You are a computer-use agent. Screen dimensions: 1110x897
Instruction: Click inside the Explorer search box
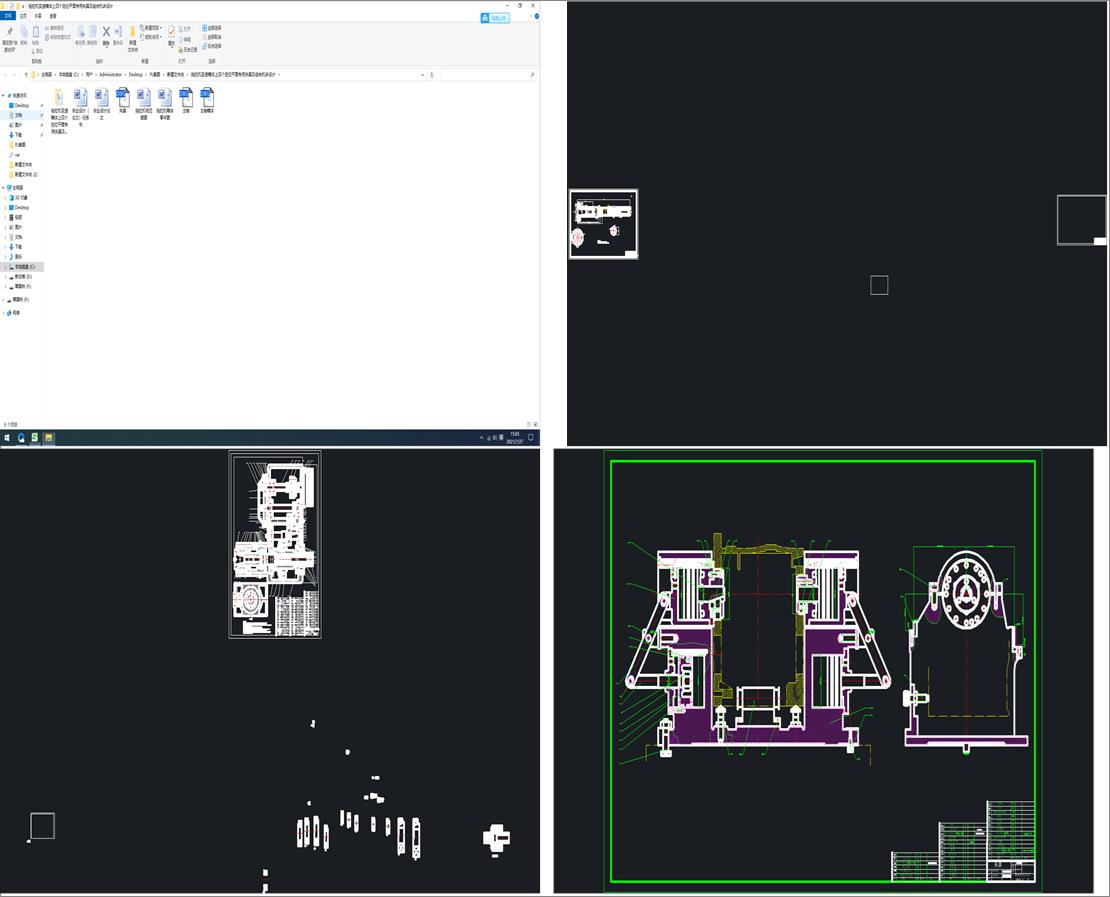487,74
